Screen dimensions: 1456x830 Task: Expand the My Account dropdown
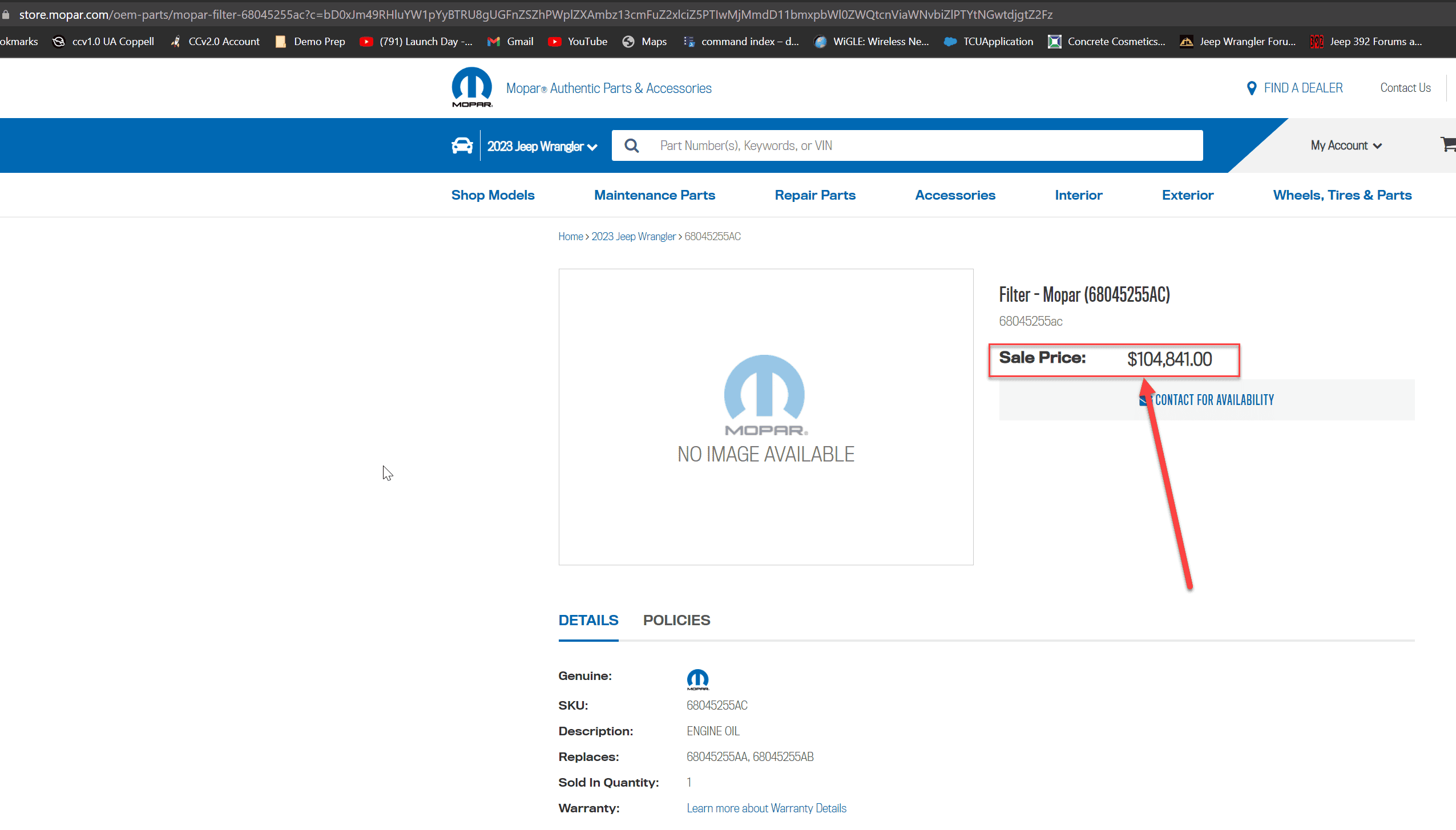(1346, 145)
